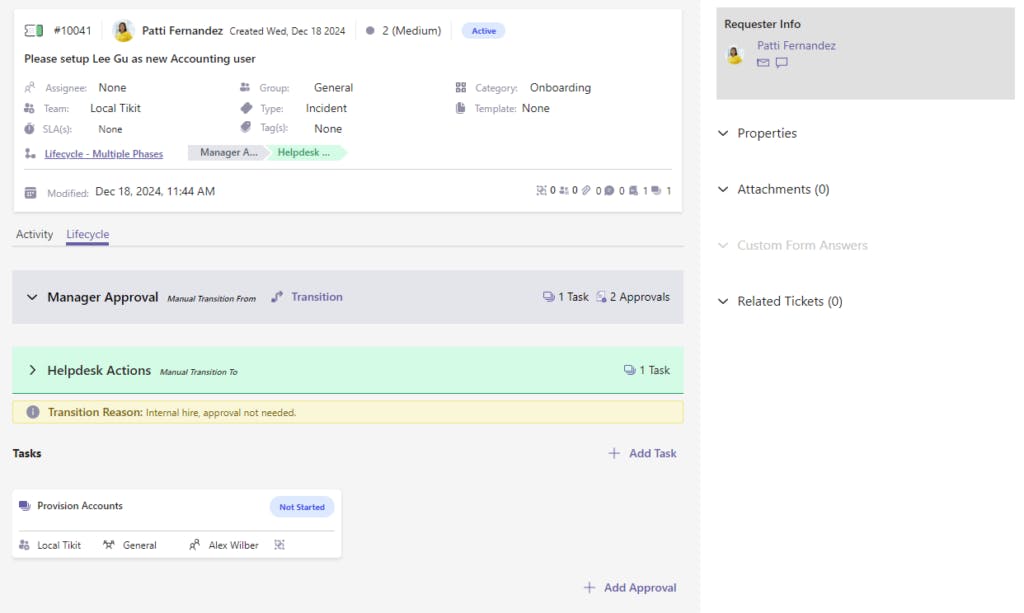The width and height of the screenshot is (1024, 613).
Task: Click the SLA(s) clock icon
Action: (29, 129)
